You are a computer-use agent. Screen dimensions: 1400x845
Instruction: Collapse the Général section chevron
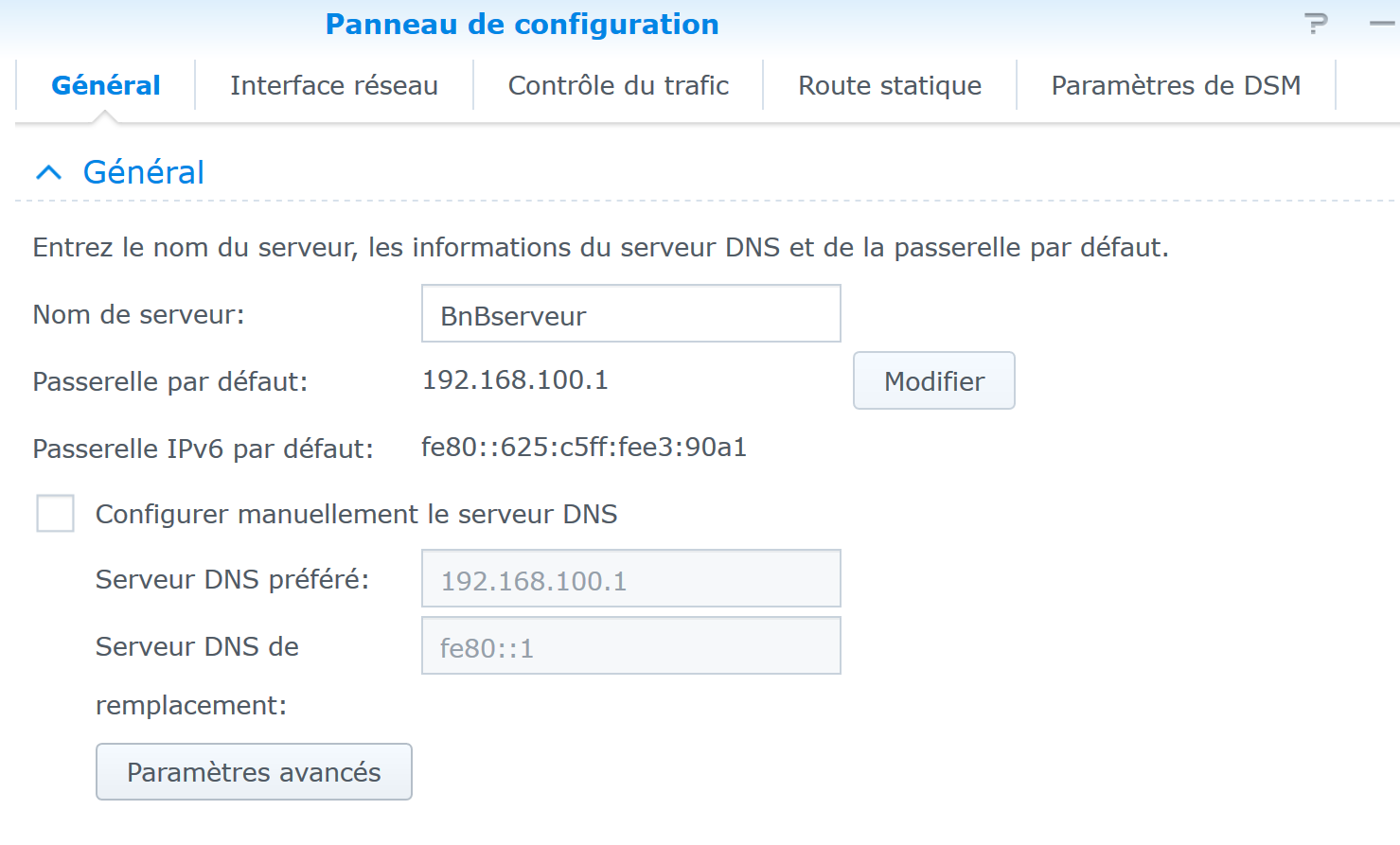pos(48,172)
